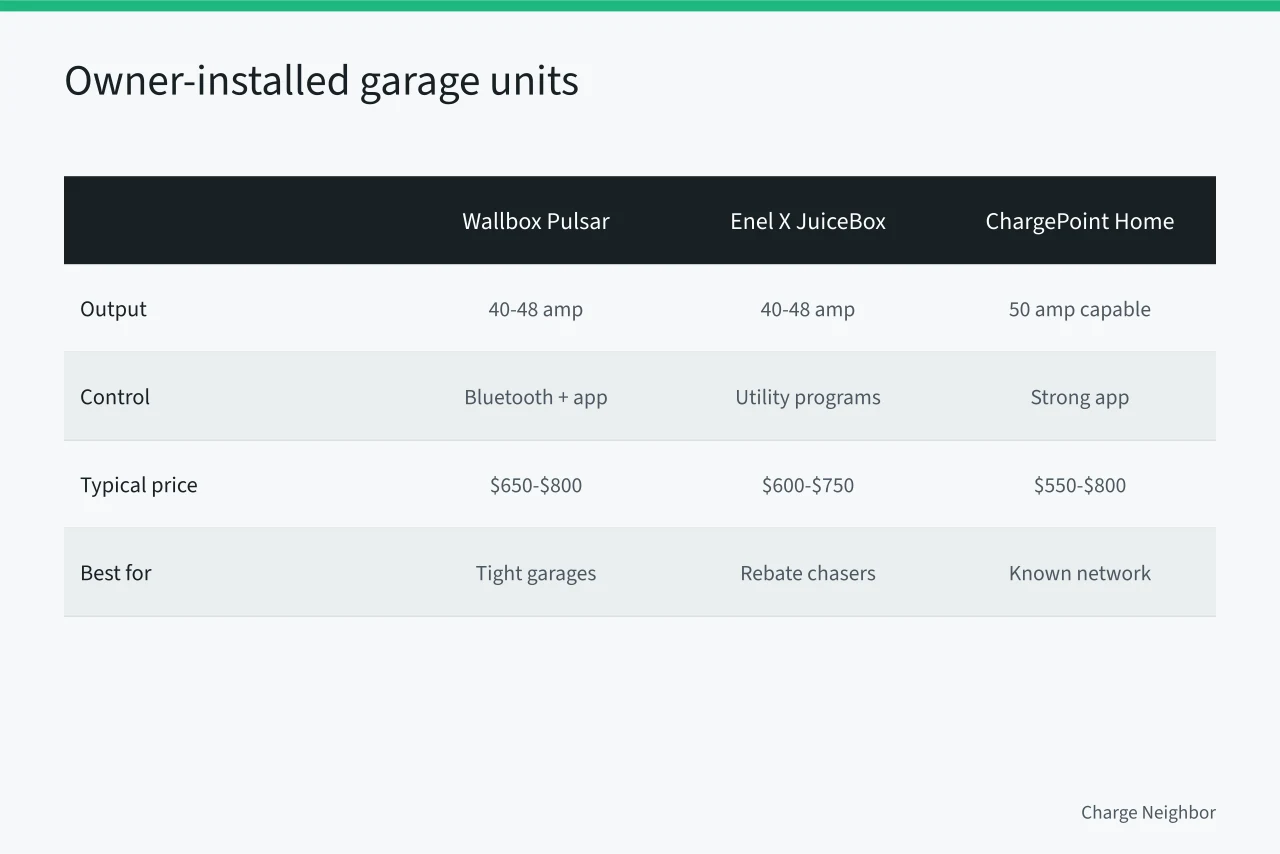Click the $600-$750 price cell
Viewport: 1280px width, 854px height.
[x=808, y=485]
